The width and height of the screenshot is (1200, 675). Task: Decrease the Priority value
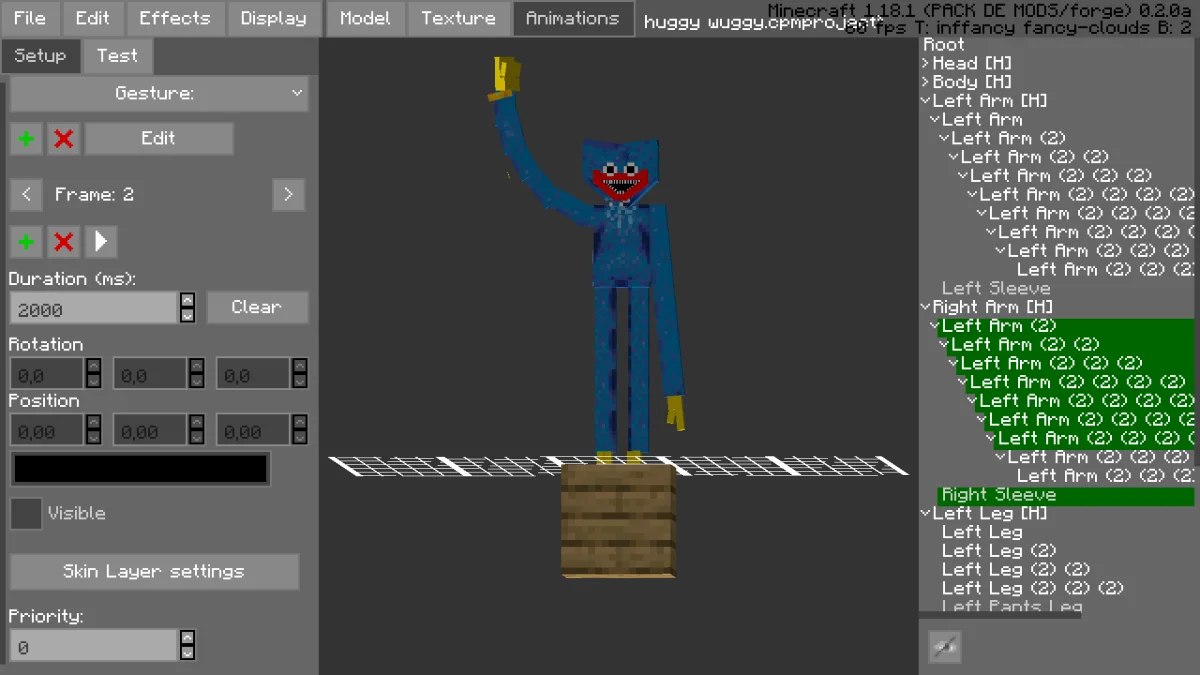[x=188, y=653]
